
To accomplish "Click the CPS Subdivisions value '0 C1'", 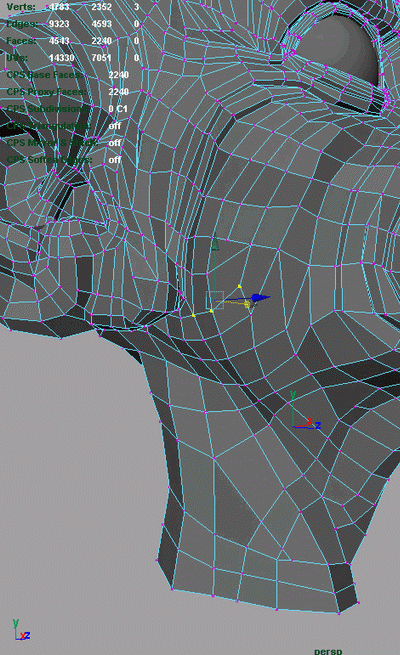I will pos(118,109).
